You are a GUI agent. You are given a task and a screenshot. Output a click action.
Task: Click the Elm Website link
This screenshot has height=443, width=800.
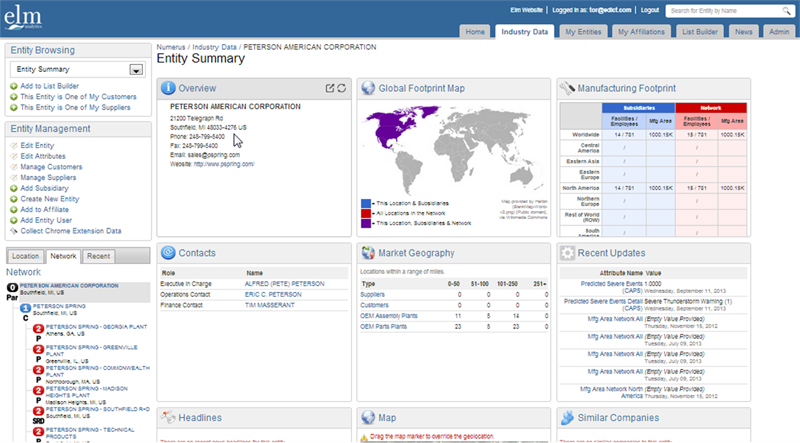coord(526,10)
